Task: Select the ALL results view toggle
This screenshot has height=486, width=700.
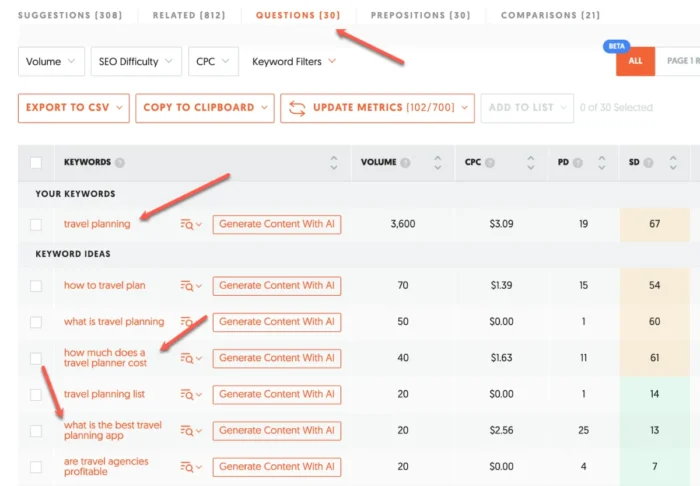Action: click(x=635, y=61)
